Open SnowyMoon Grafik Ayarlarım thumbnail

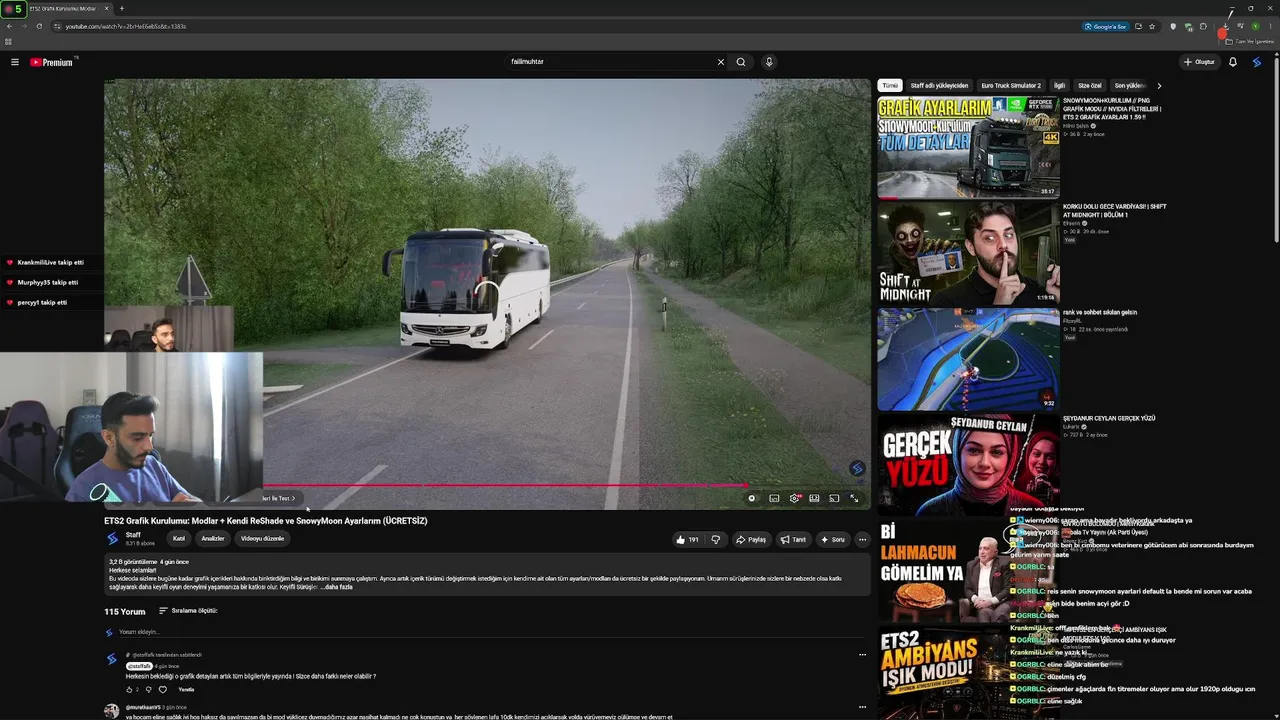[968, 147]
